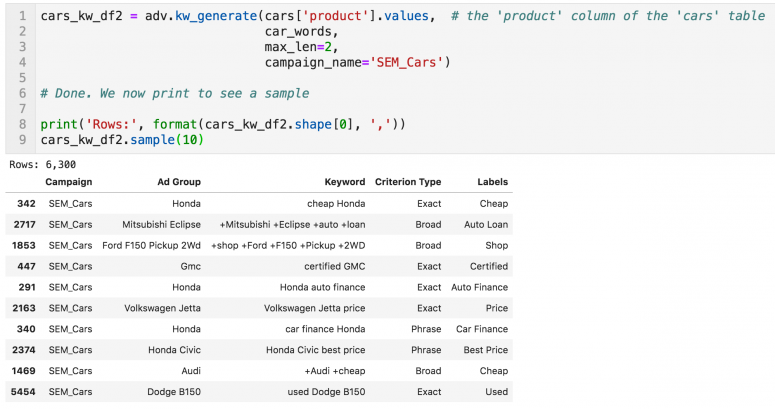Click the Ad Group column header

[x=181, y=182]
